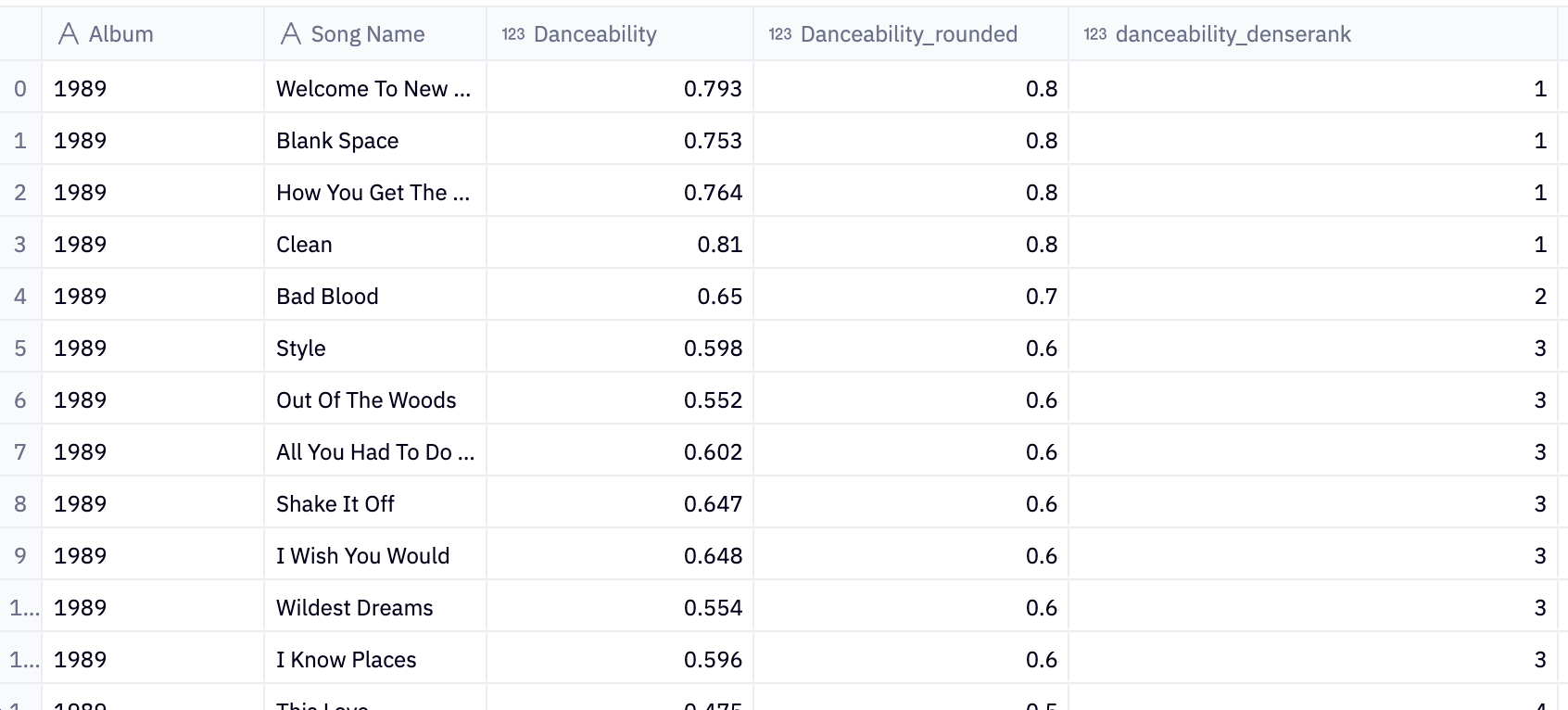
Task: Click the 123 icon beside danceability_denserank header
Action: 1094,34
